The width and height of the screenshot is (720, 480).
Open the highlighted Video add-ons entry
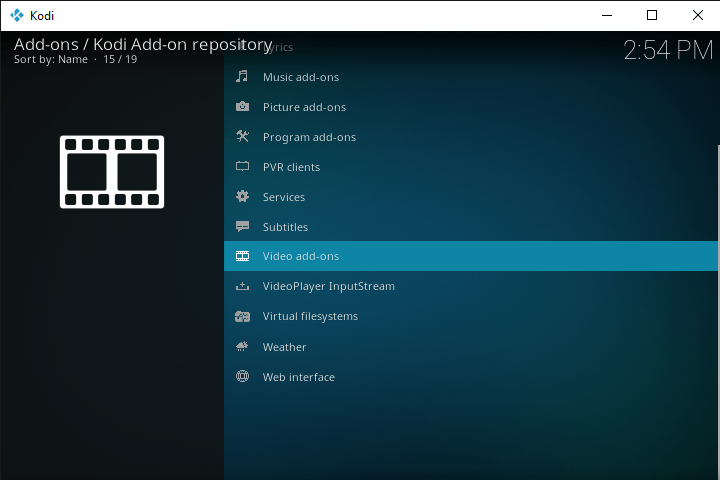coord(471,256)
